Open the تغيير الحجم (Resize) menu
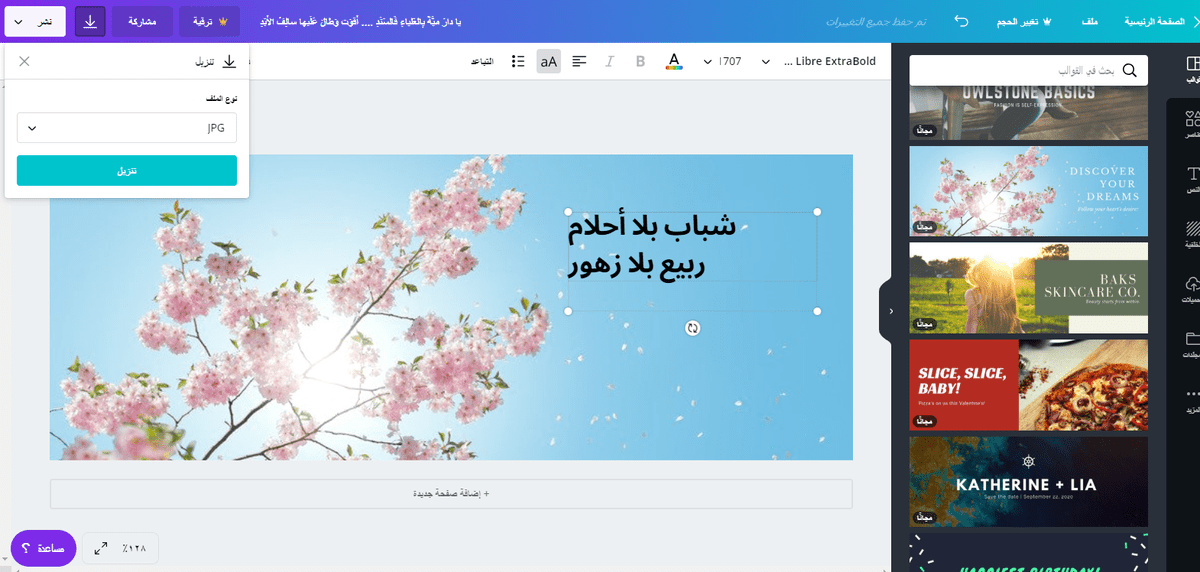Viewport: 1200px width, 572px height. pos(1027,21)
